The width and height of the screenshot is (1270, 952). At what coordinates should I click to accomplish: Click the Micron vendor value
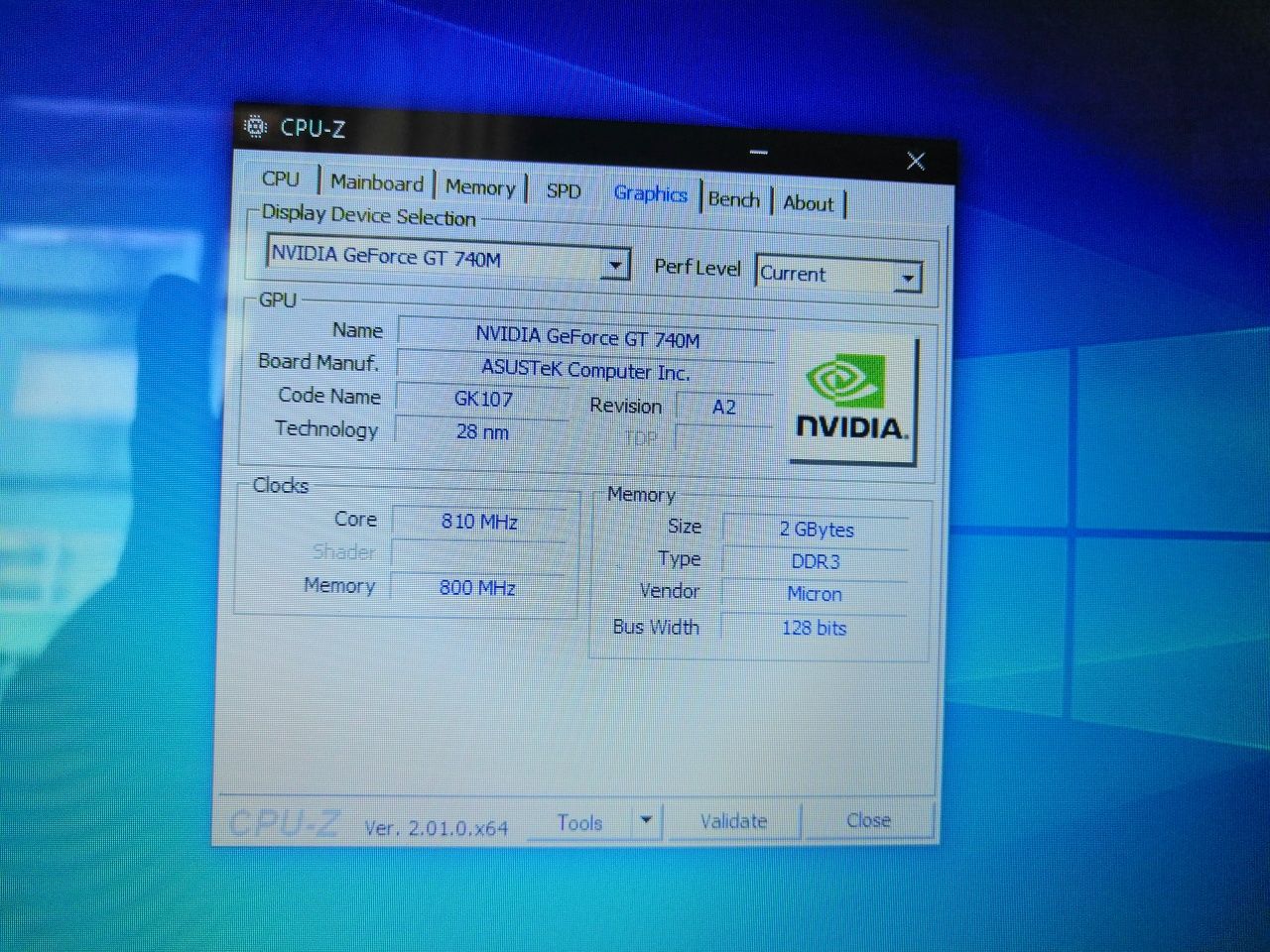tap(814, 594)
